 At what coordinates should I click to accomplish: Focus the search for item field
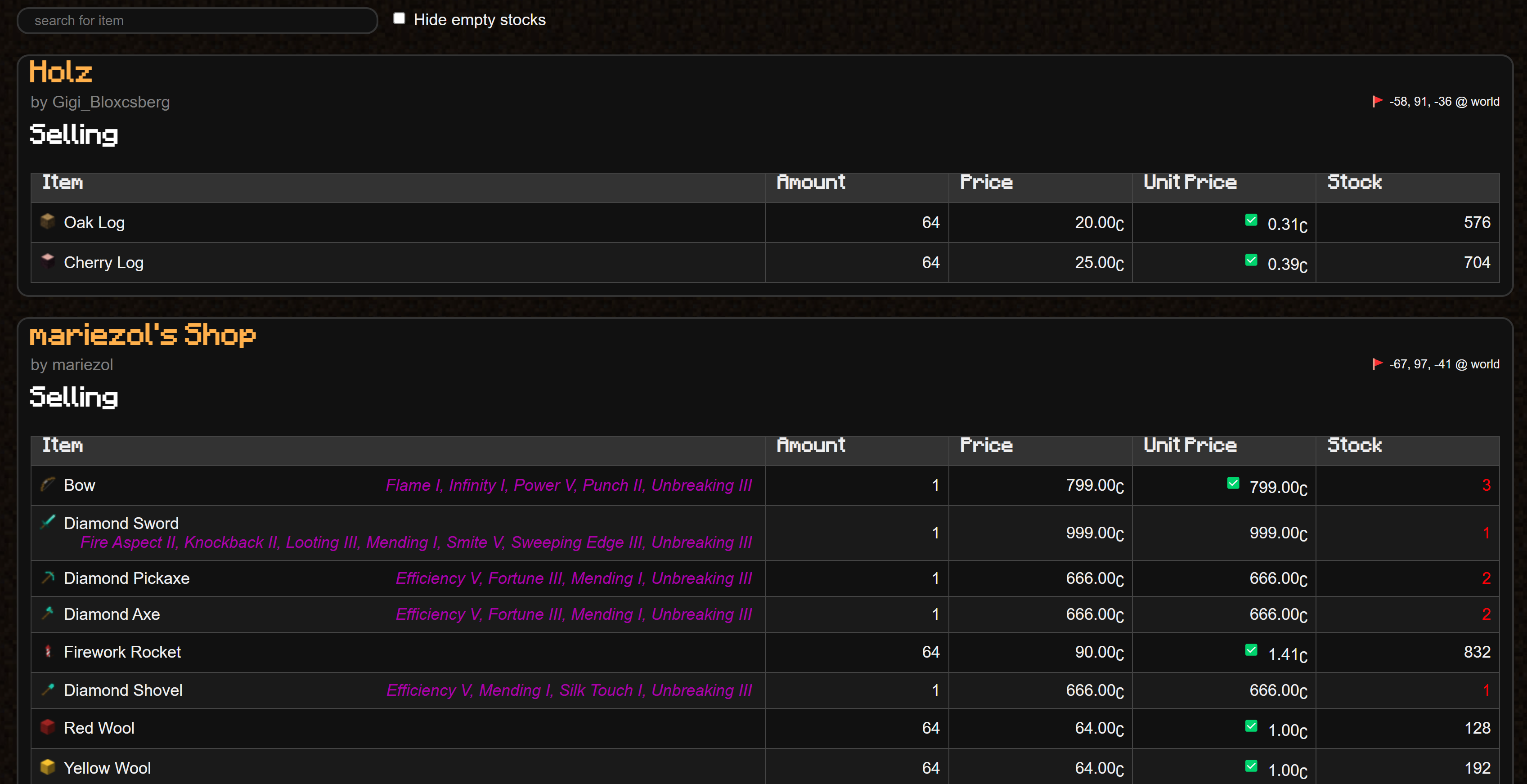click(198, 21)
